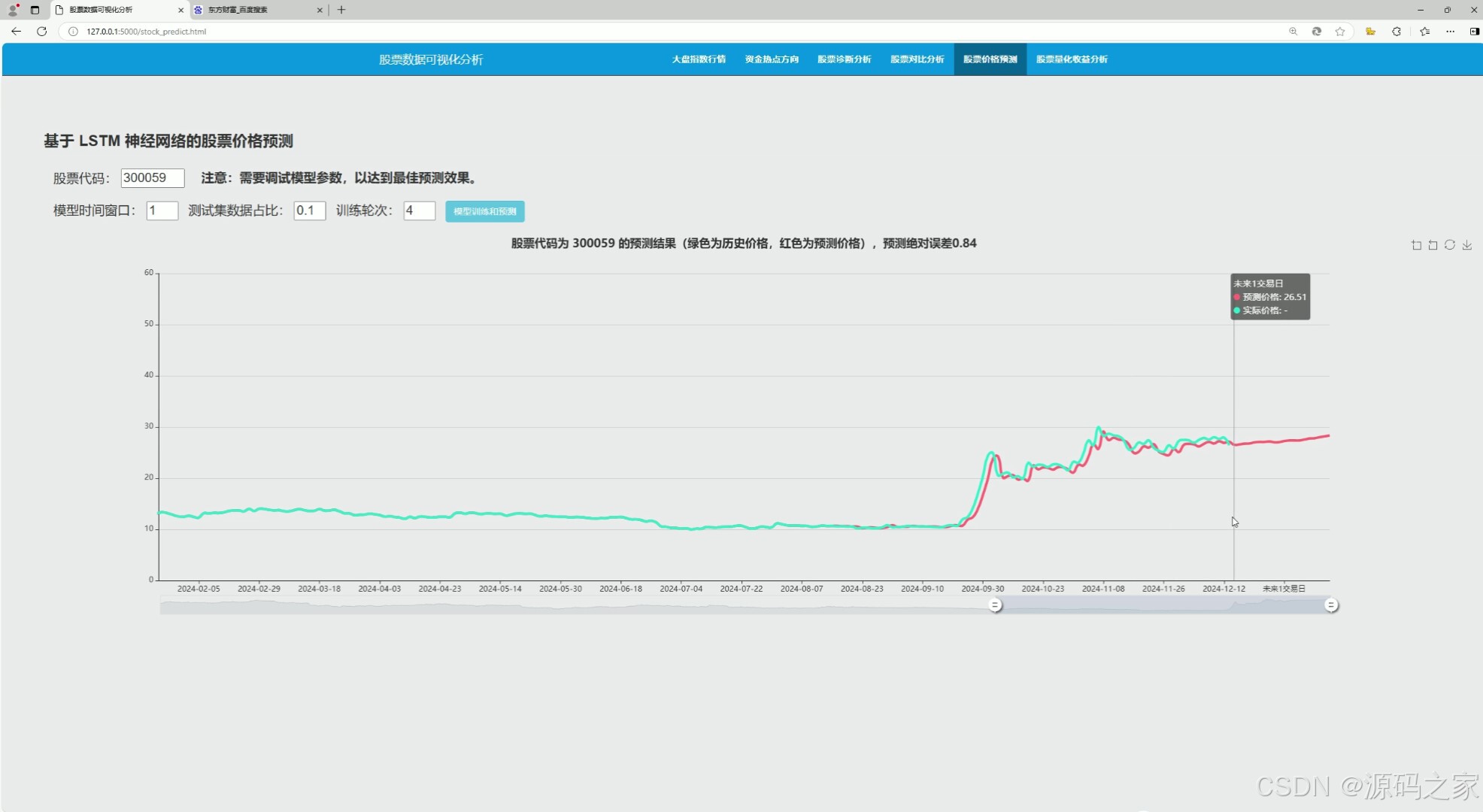Image resolution: width=1483 pixels, height=812 pixels.
Task: Click the browser zoom magnifier icon
Action: click(1293, 32)
